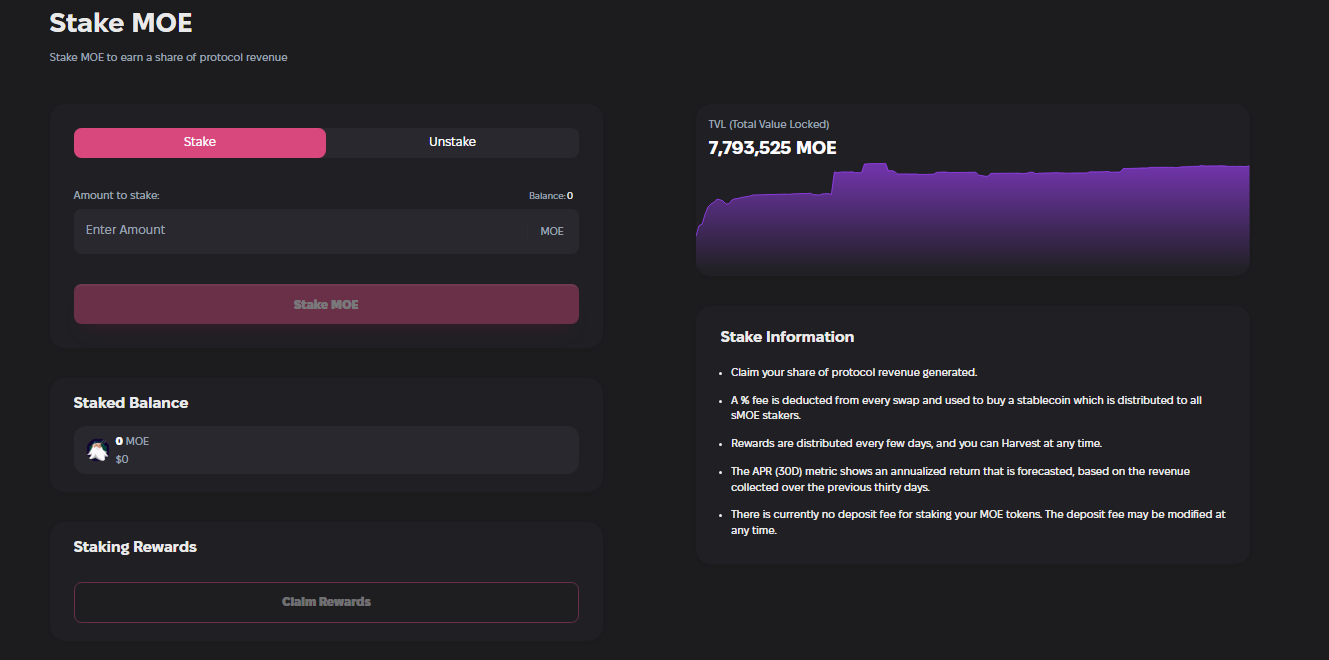The height and width of the screenshot is (660, 1329).
Task: Select the Stake tab
Action: point(200,142)
